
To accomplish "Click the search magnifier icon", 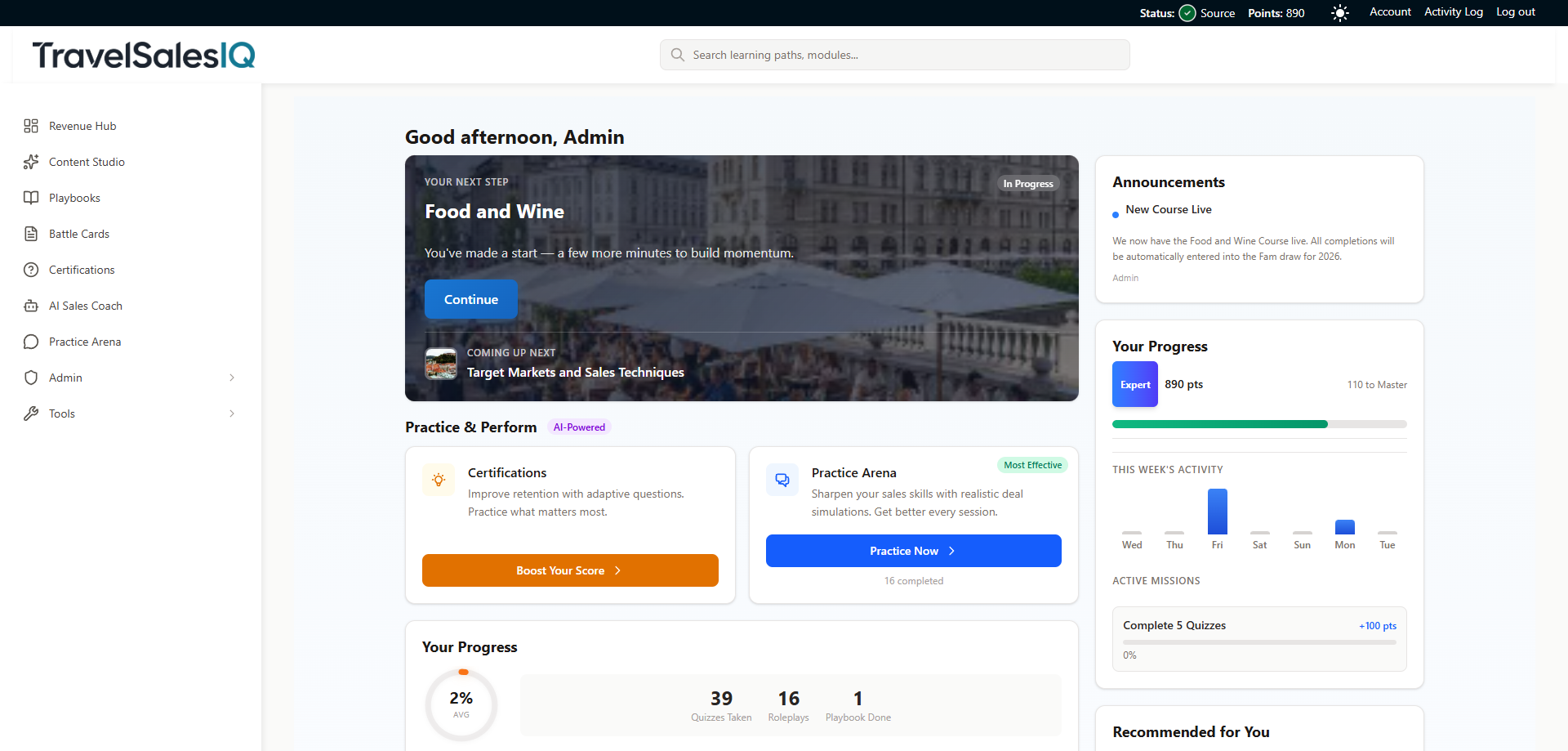I will pos(677,54).
